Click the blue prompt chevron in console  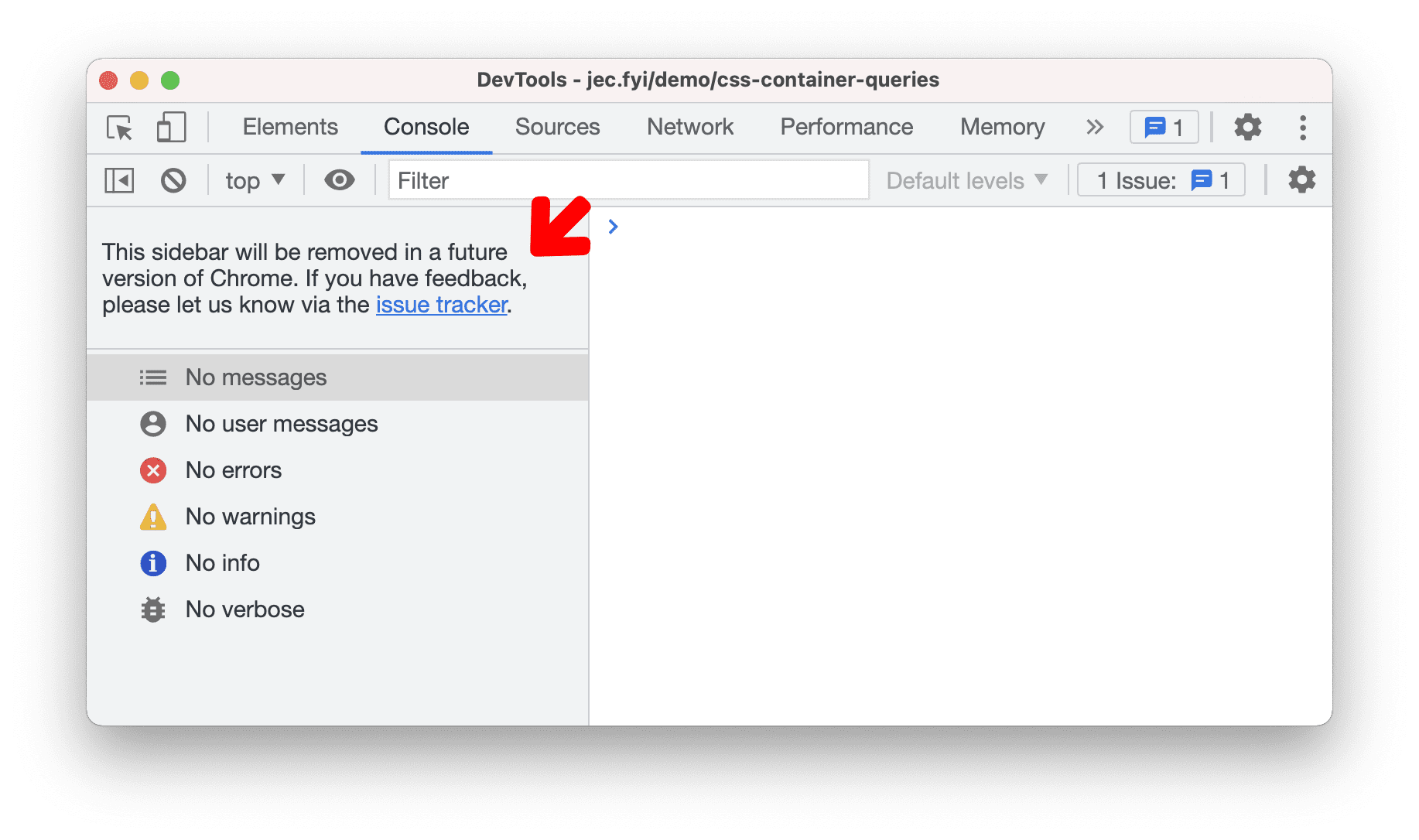pyautogui.click(x=613, y=227)
